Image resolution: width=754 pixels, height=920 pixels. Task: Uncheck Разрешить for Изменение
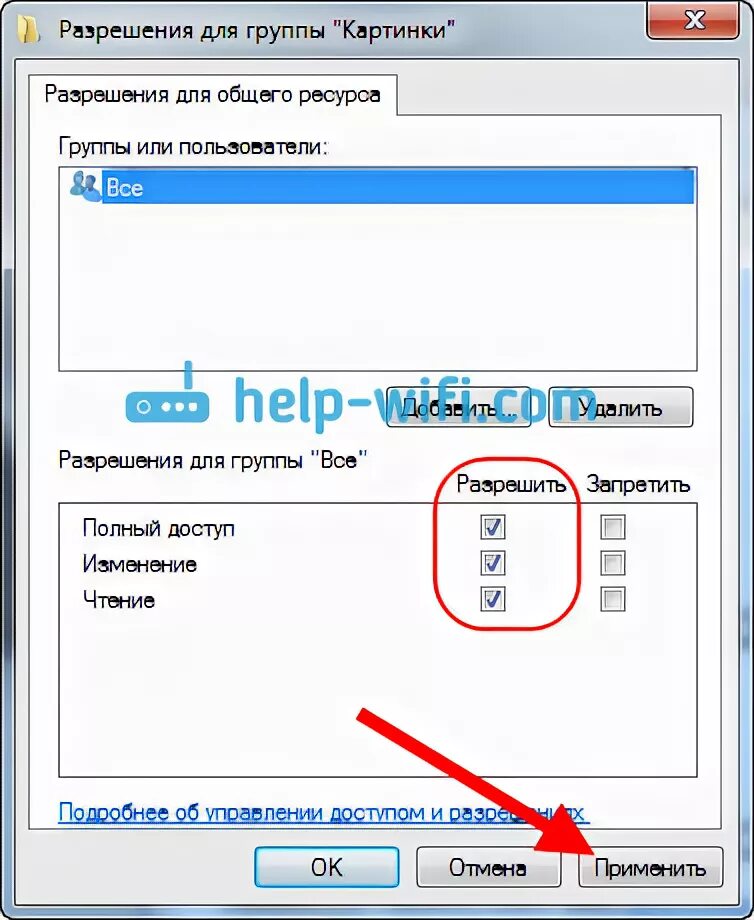492,563
